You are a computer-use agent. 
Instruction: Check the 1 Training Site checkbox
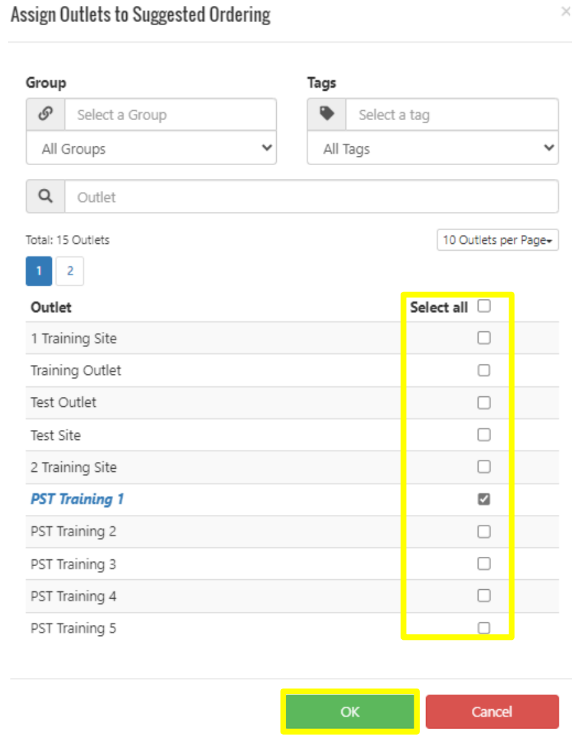[484, 337]
